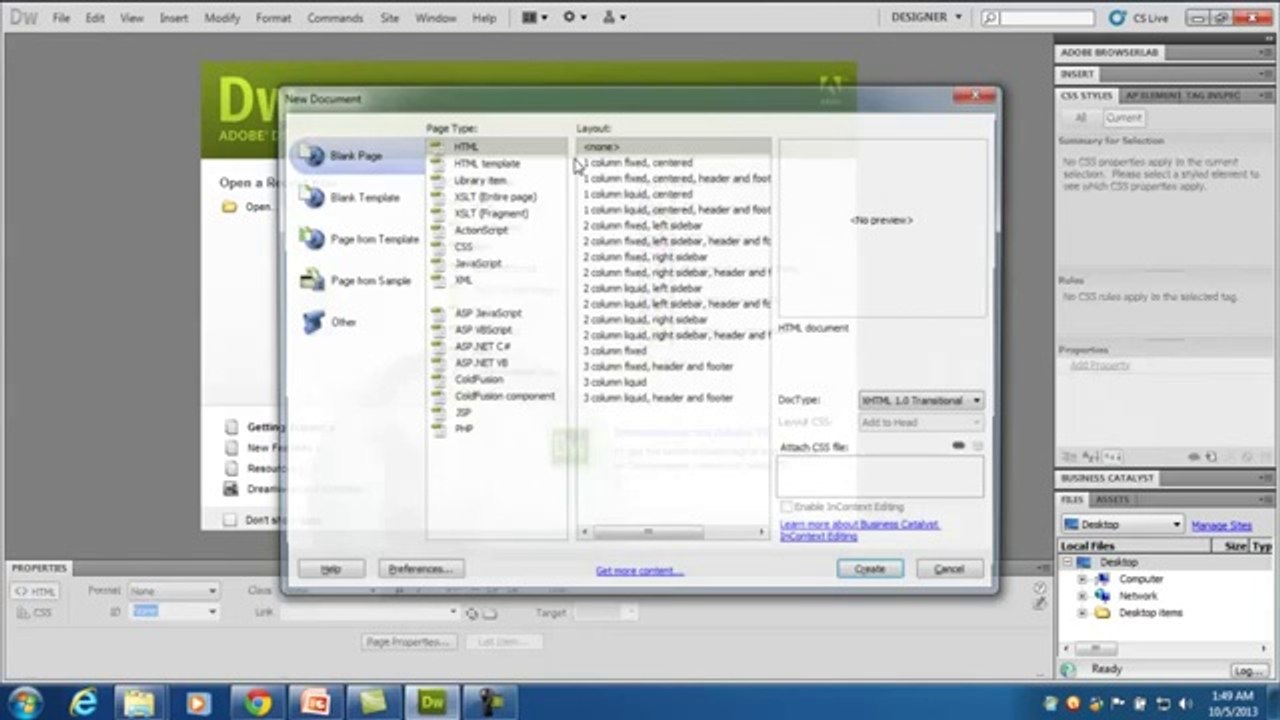The height and width of the screenshot is (720, 1280).
Task: Open the ID dropdown in Properties
Action: click(x=174, y=611)
